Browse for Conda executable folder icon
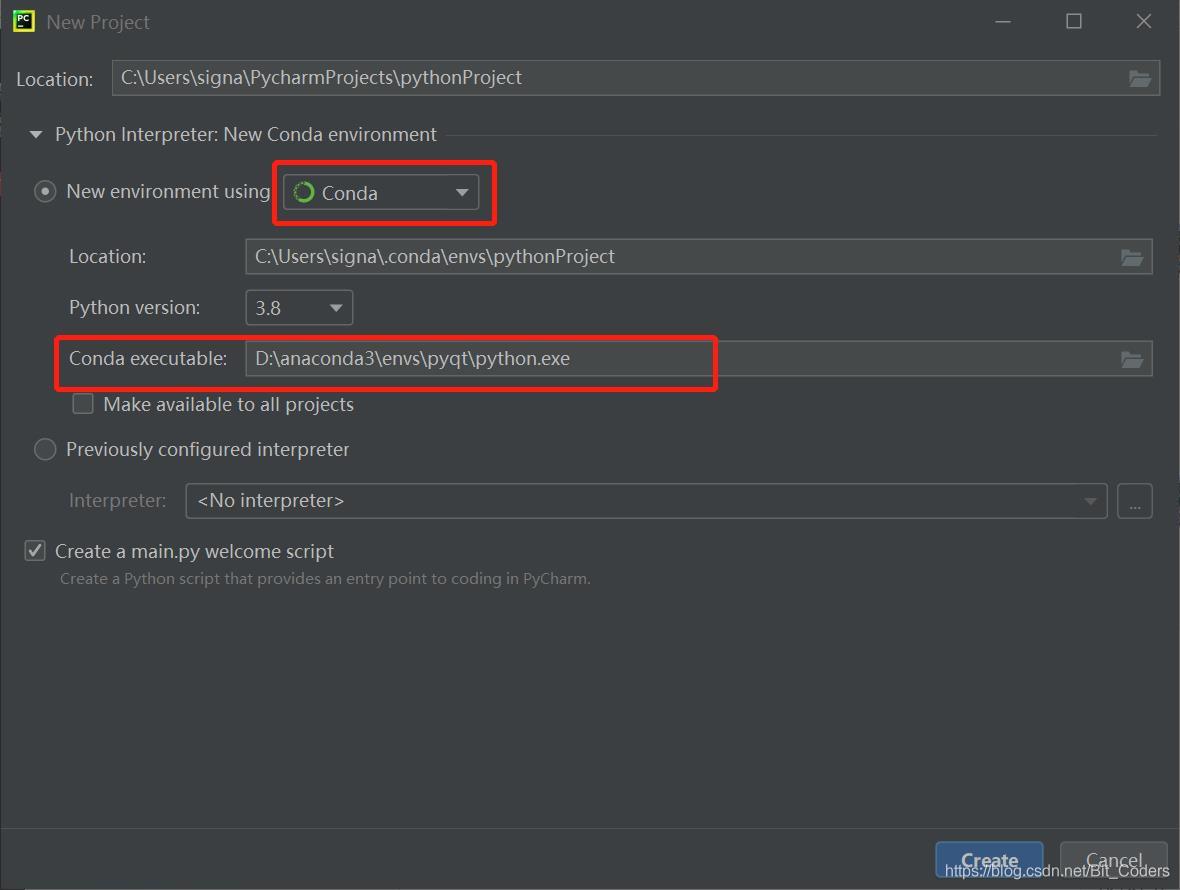 pos(1132,360)
